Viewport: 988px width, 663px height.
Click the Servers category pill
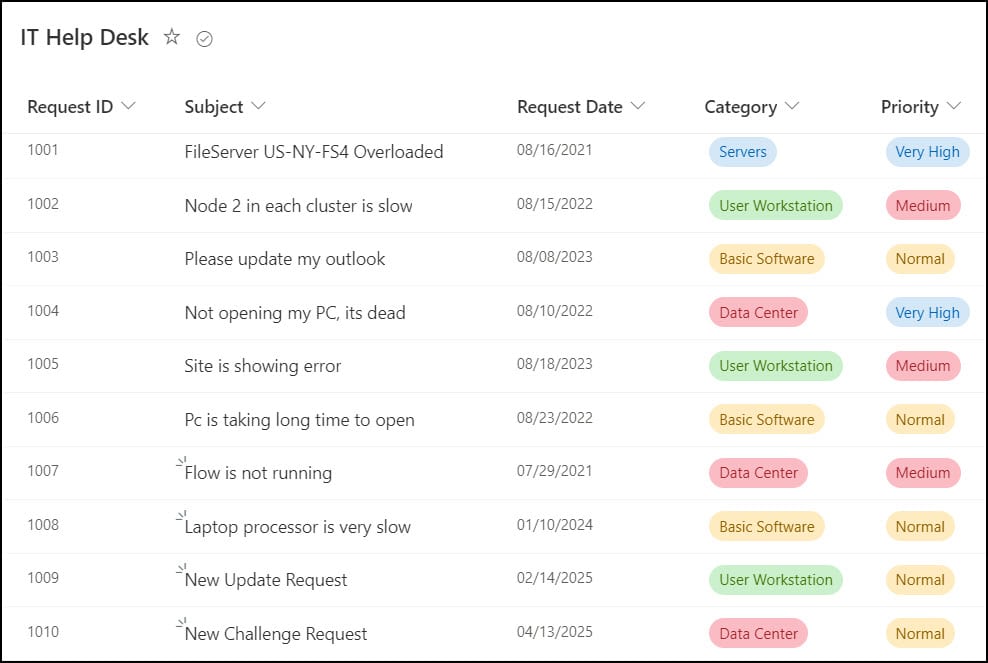[x=743, y=152]
